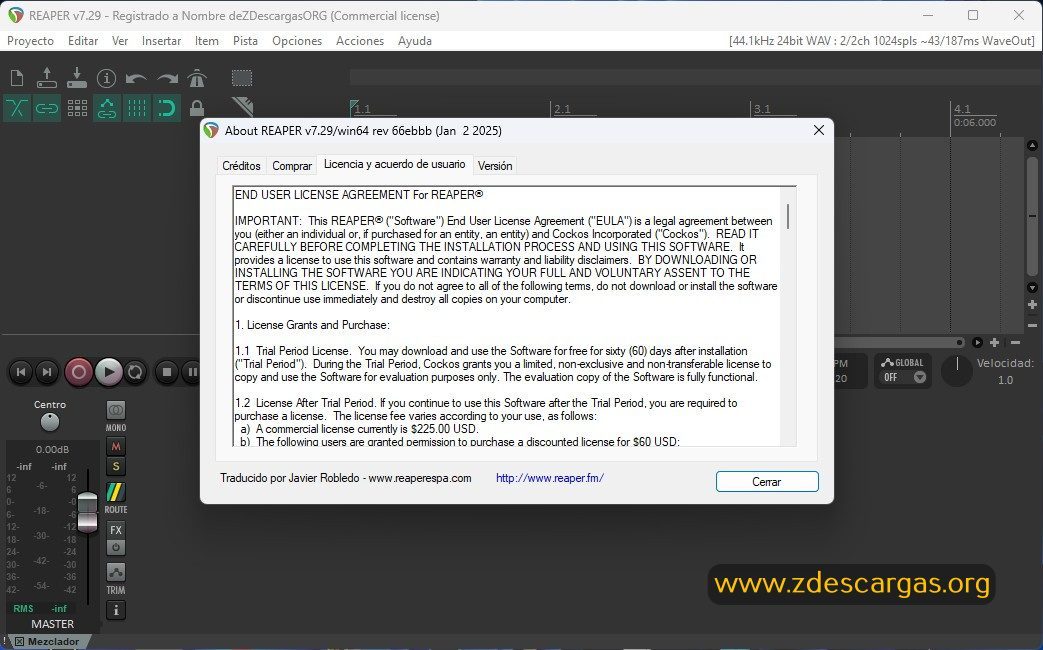Open the http://www.reaper.fm/ link
The image size is (1043, 650).
point(549,478)
